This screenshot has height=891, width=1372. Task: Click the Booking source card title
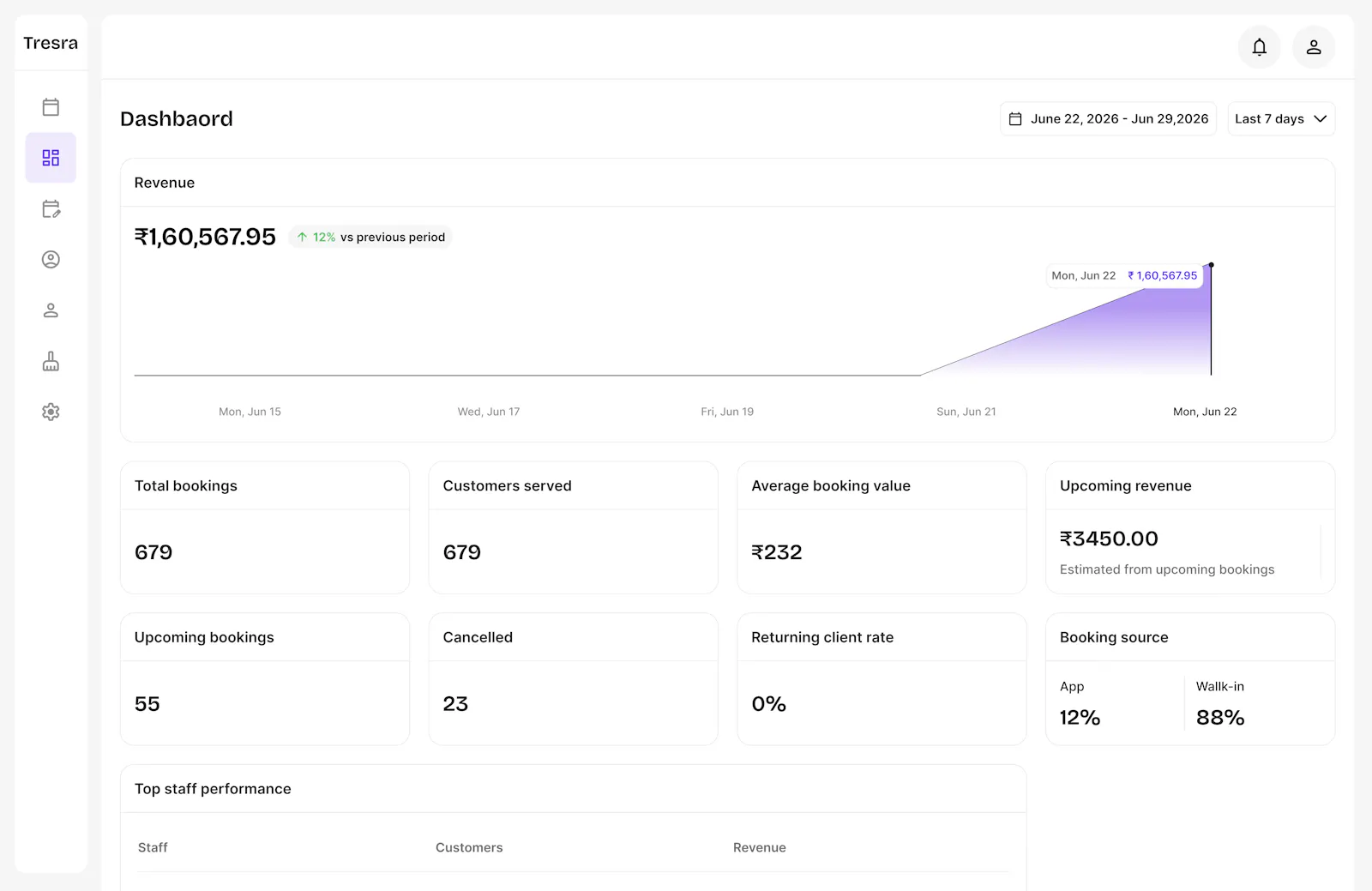[x=1114, y=637]
